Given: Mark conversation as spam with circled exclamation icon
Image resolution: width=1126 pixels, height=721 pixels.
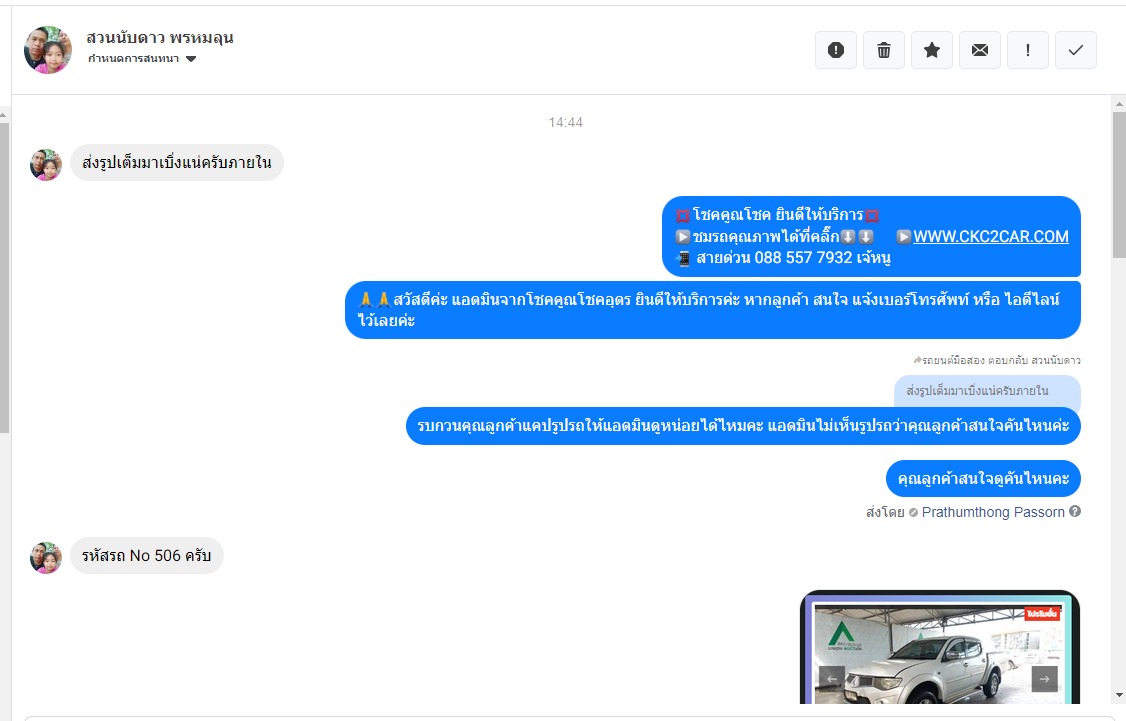Looking at the screenshot, I should pyautogui.click(x=835, y=50).
